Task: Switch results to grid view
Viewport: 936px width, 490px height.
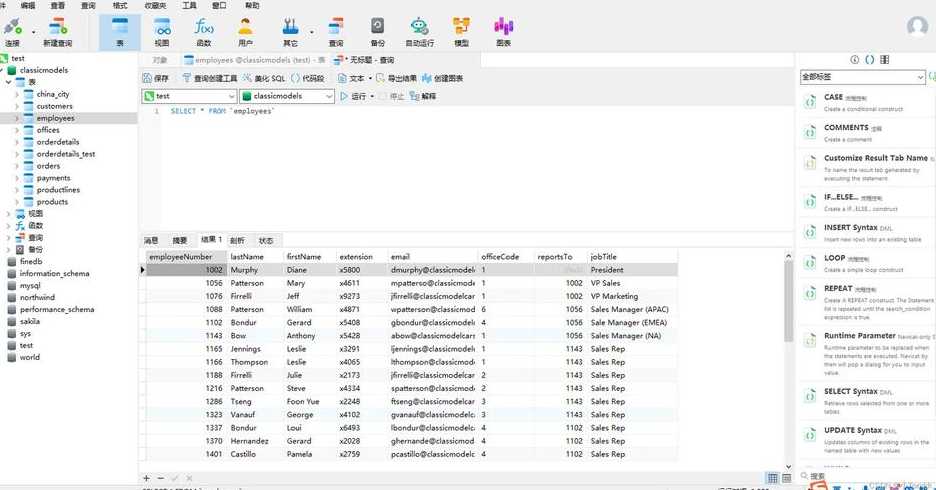Action: coord(772,478)
